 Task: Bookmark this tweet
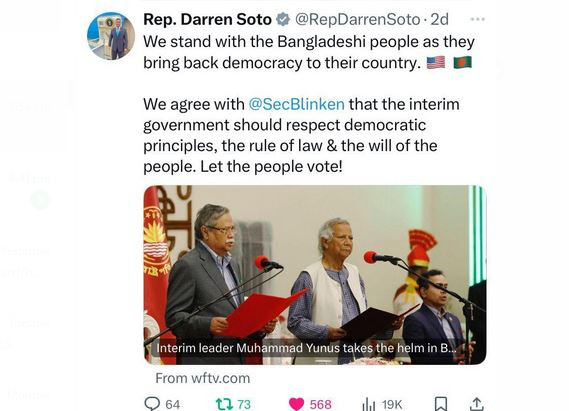(441, 404)
